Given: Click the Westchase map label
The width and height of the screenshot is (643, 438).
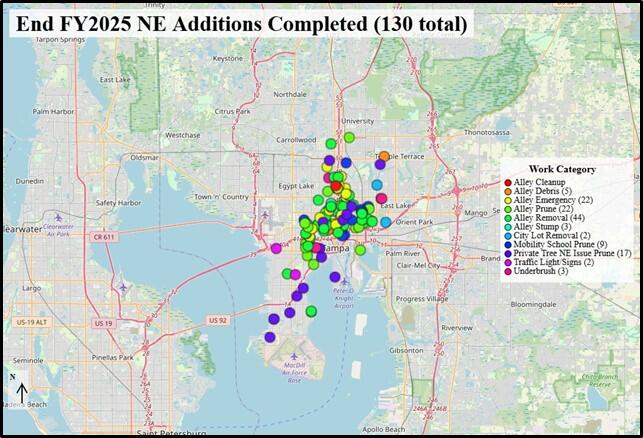Looking at the screenshot, I should [x=182, y=135].
